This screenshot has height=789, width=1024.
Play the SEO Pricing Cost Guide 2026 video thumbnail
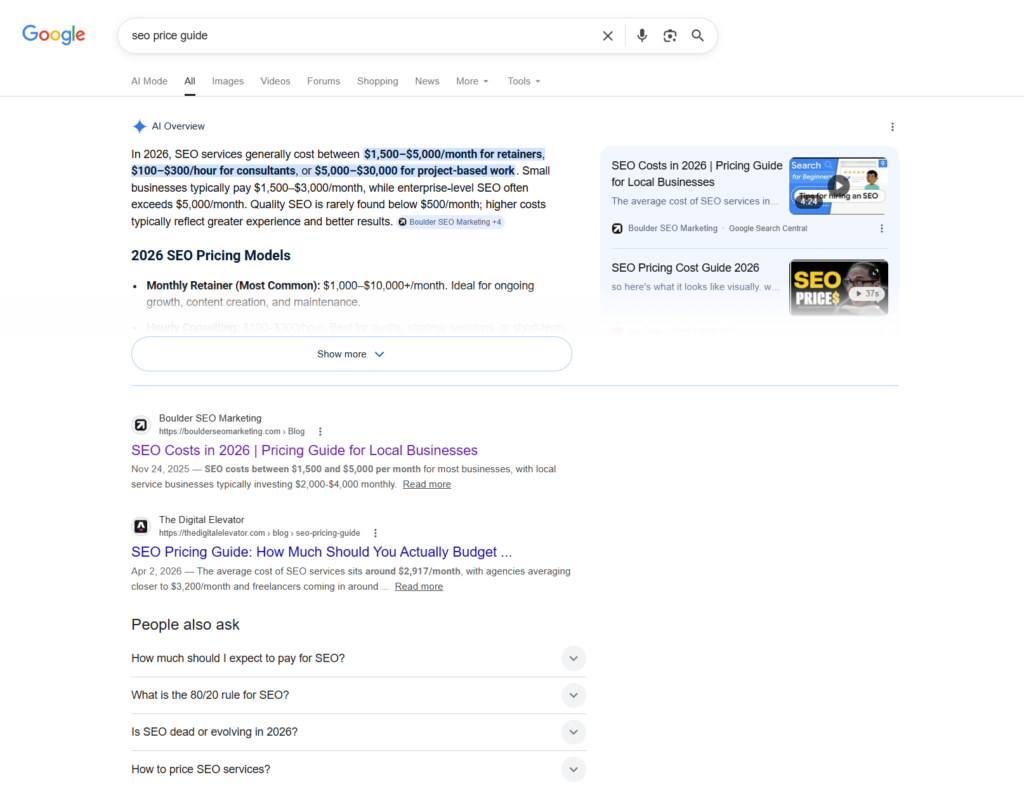coord(838,287)
